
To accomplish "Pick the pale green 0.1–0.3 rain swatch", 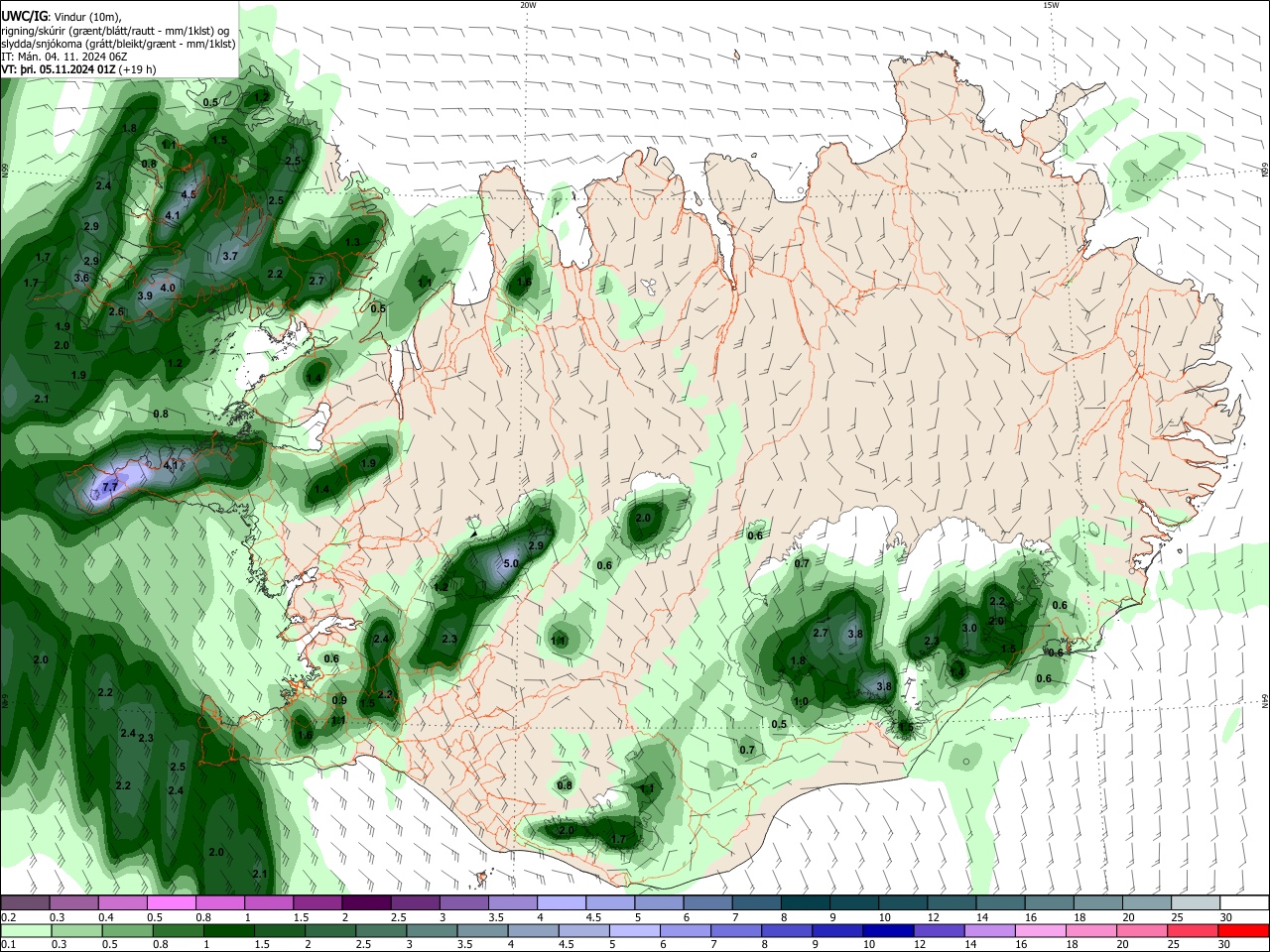I will point(26,930).
